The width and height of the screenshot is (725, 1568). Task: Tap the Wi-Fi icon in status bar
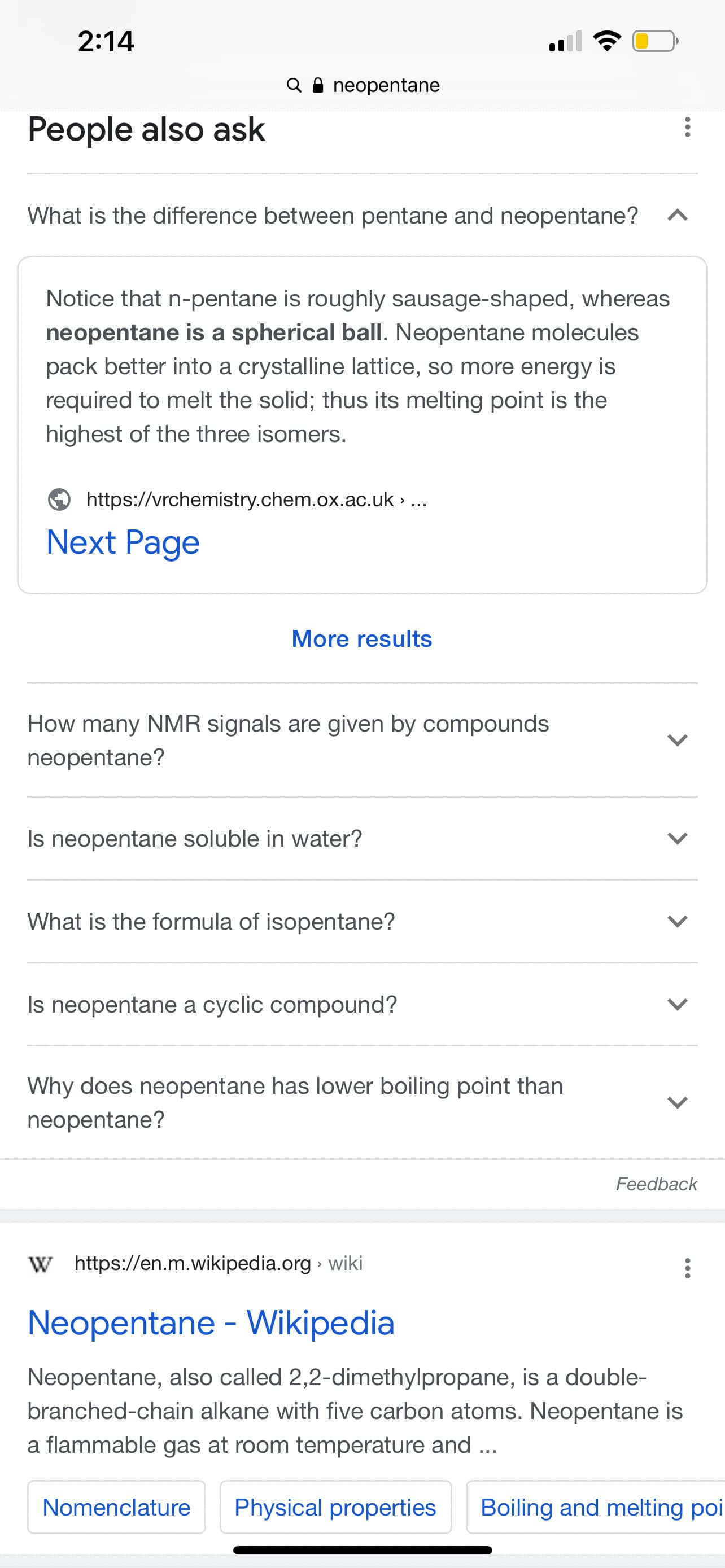coord(606,41)
